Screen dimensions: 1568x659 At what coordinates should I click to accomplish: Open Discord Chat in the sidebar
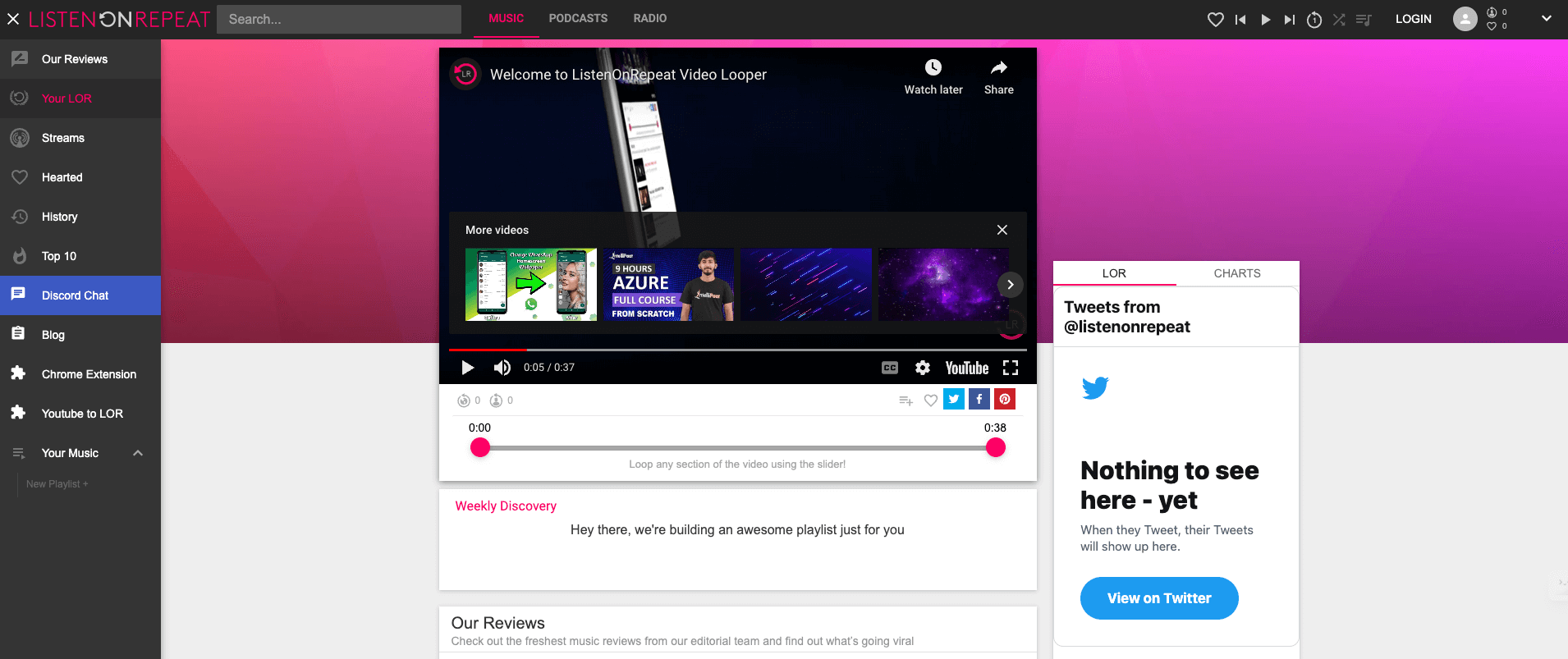pyautogui.click(x=80, y=295)
